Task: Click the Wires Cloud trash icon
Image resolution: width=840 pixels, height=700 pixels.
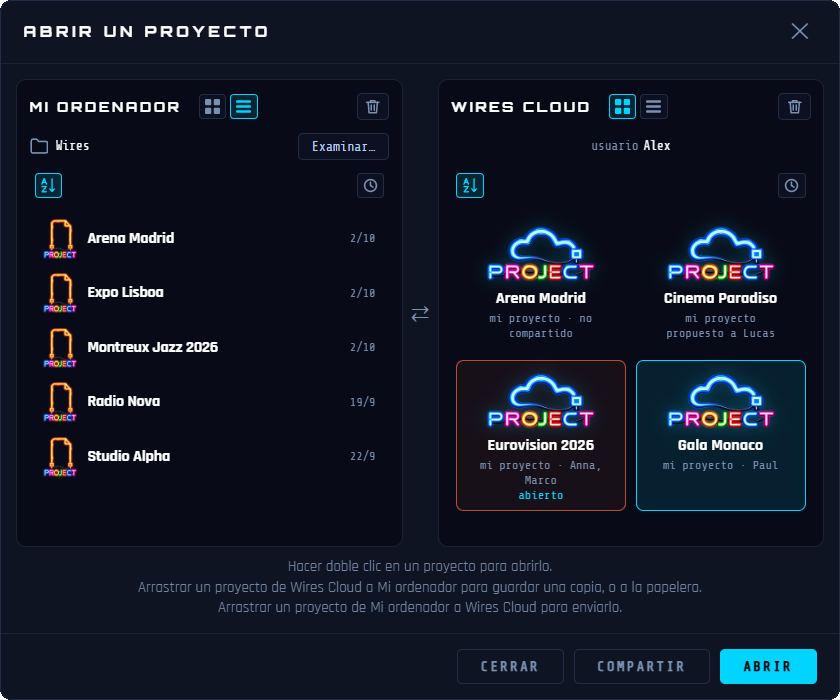Action: pyautogui.click(x=794, y=107)
